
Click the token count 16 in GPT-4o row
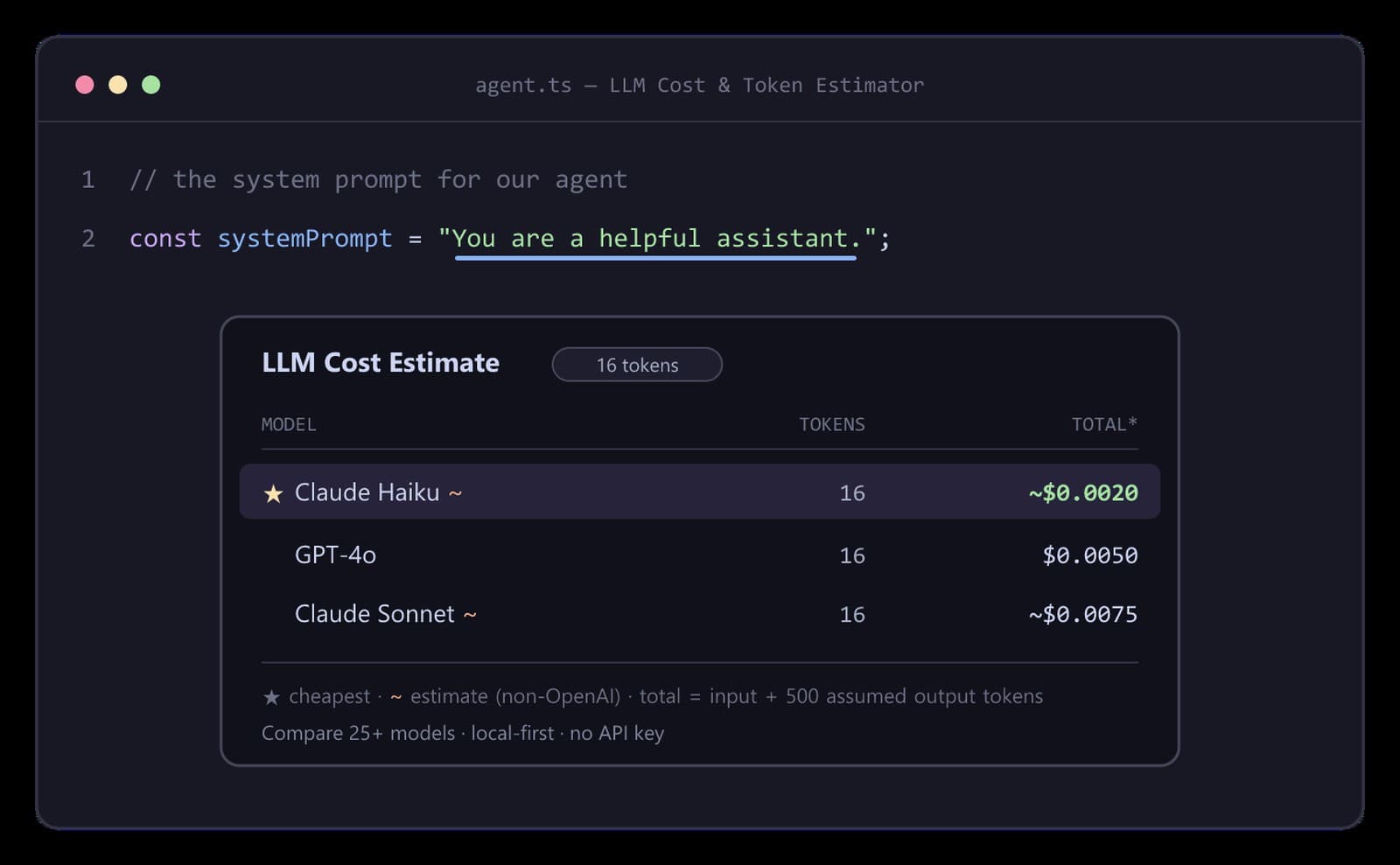(x=852, y=555)
